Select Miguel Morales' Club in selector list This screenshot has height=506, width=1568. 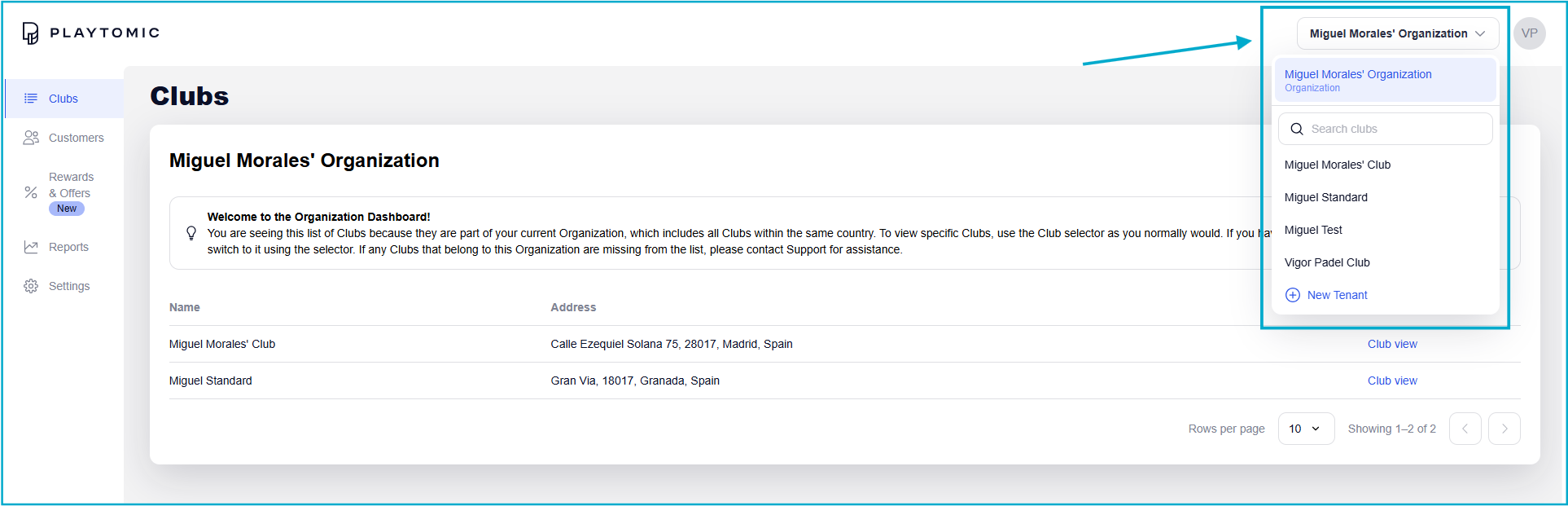[1386, 165]
